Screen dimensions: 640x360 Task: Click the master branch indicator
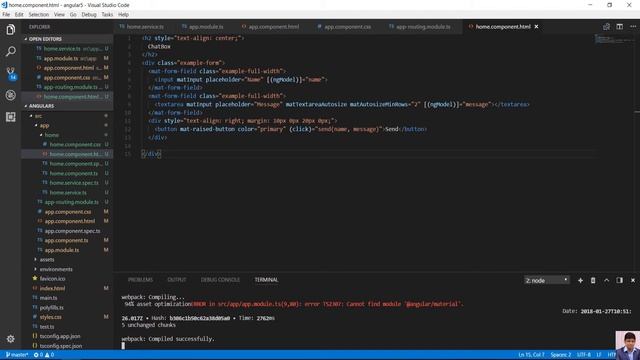point(17,355)
